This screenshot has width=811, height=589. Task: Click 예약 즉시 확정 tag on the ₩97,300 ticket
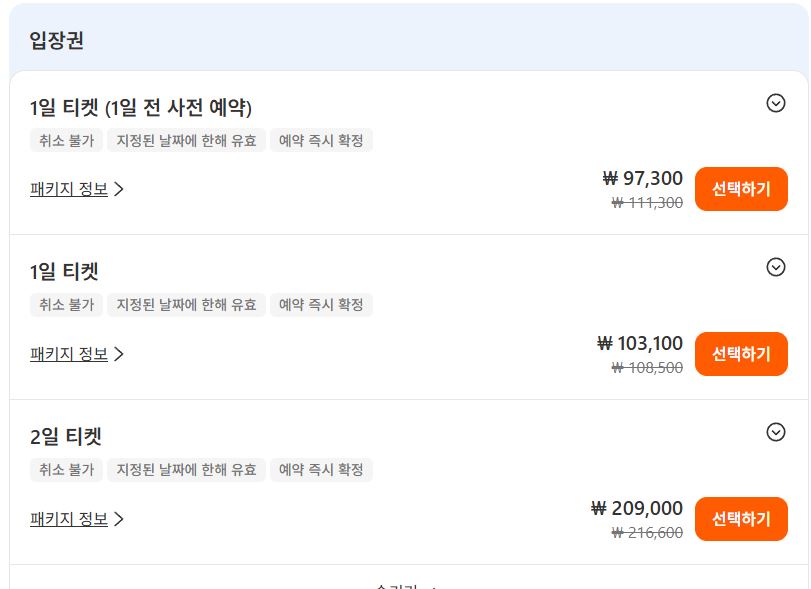321,140
